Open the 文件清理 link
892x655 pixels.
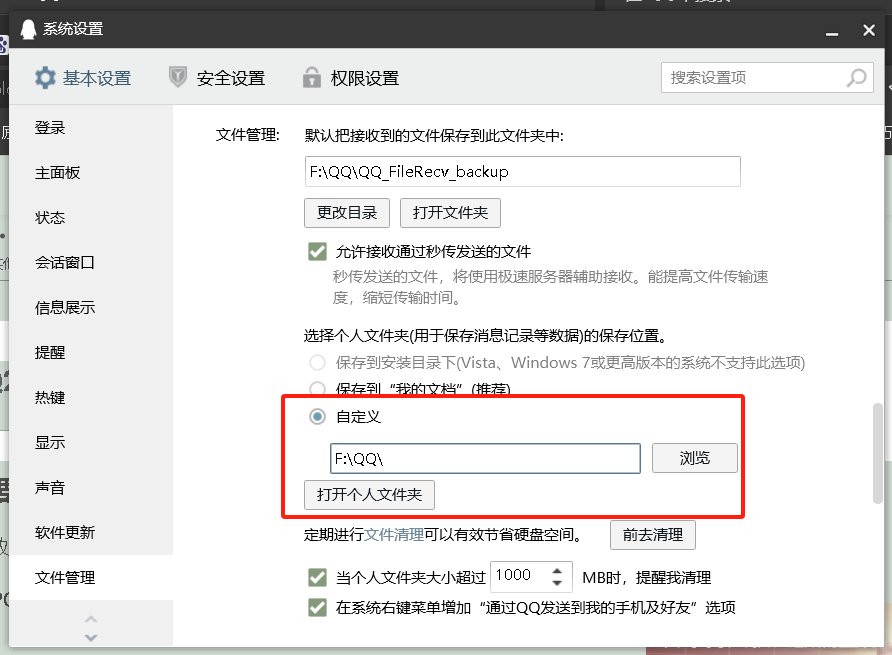(x=394, y=534)
